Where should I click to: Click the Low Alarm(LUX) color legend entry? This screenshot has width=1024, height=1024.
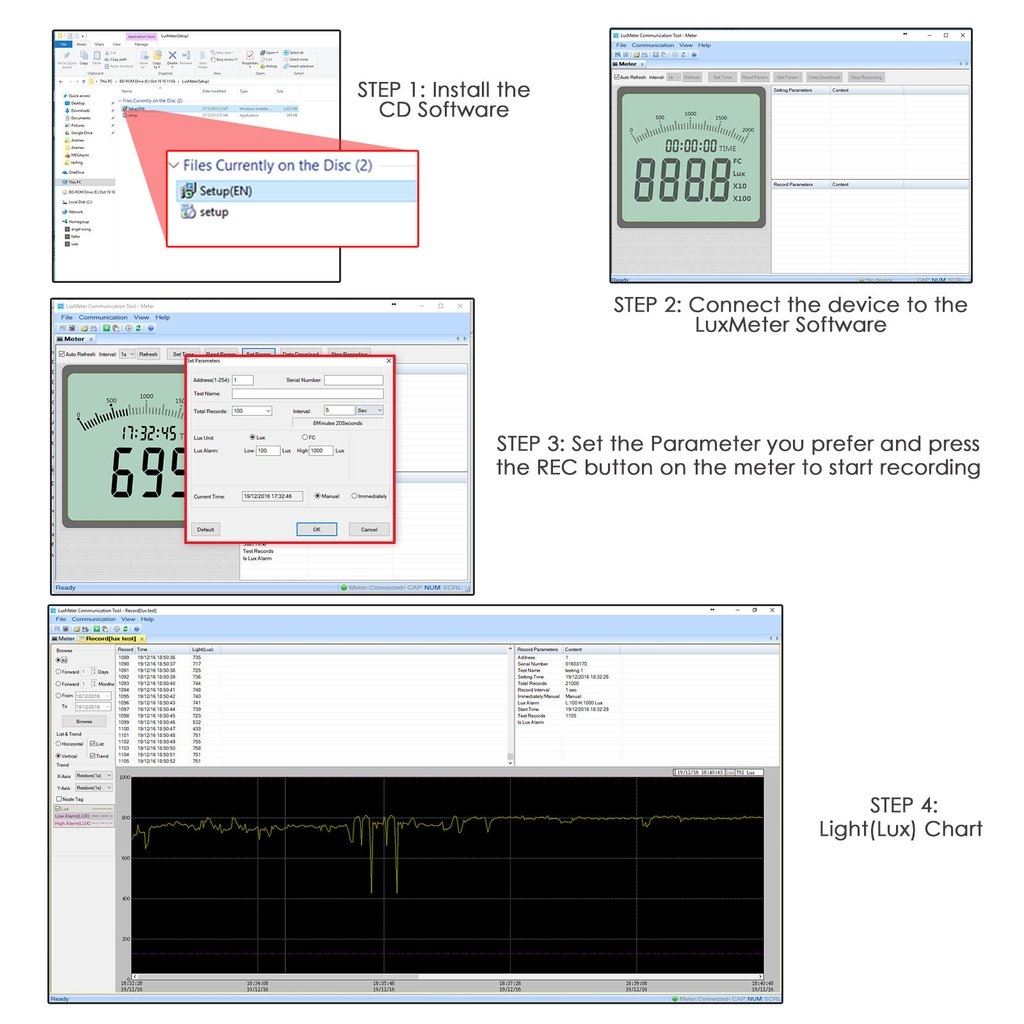[84, 816]
